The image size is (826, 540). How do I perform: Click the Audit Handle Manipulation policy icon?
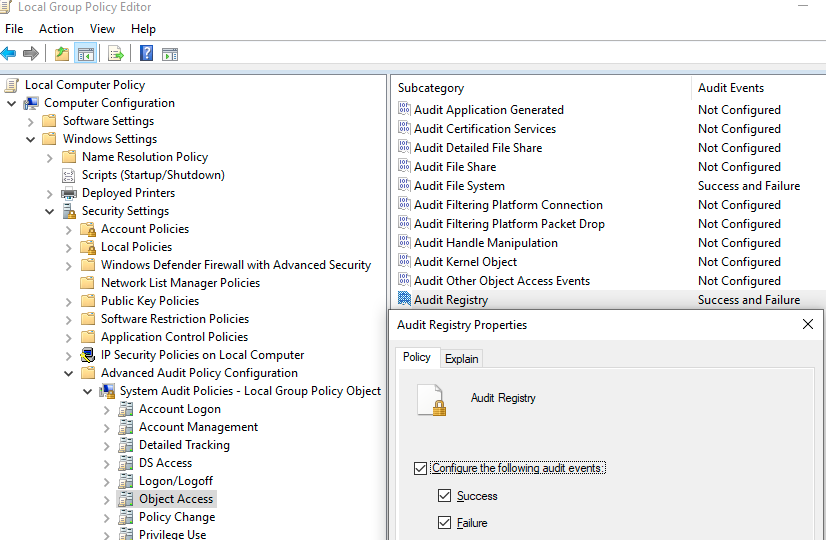tap(404, 242)
